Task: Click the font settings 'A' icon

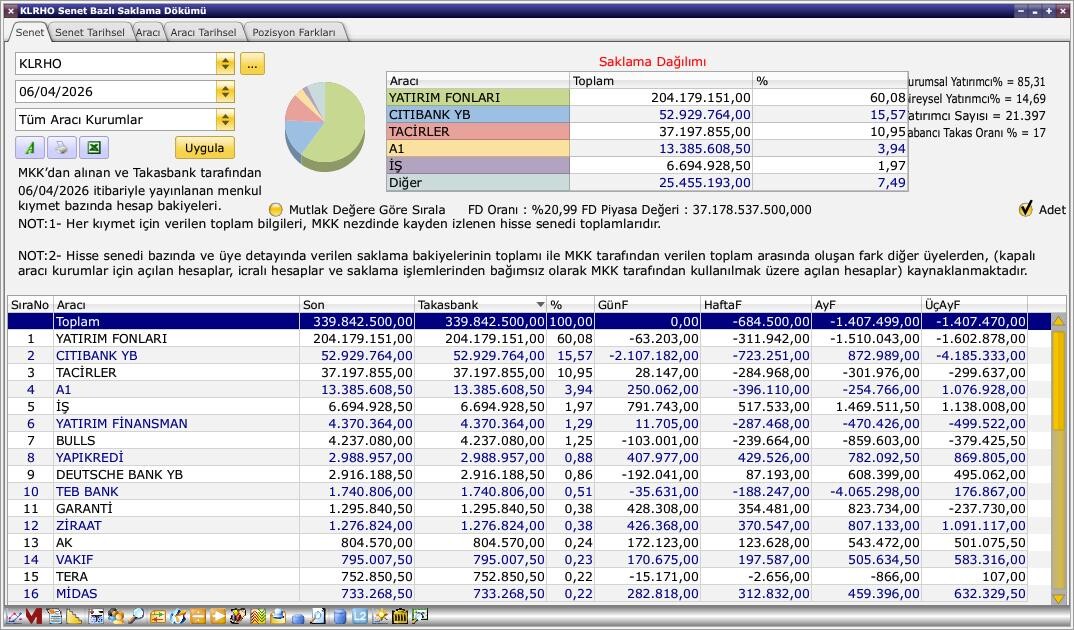Action: point(30,148)
